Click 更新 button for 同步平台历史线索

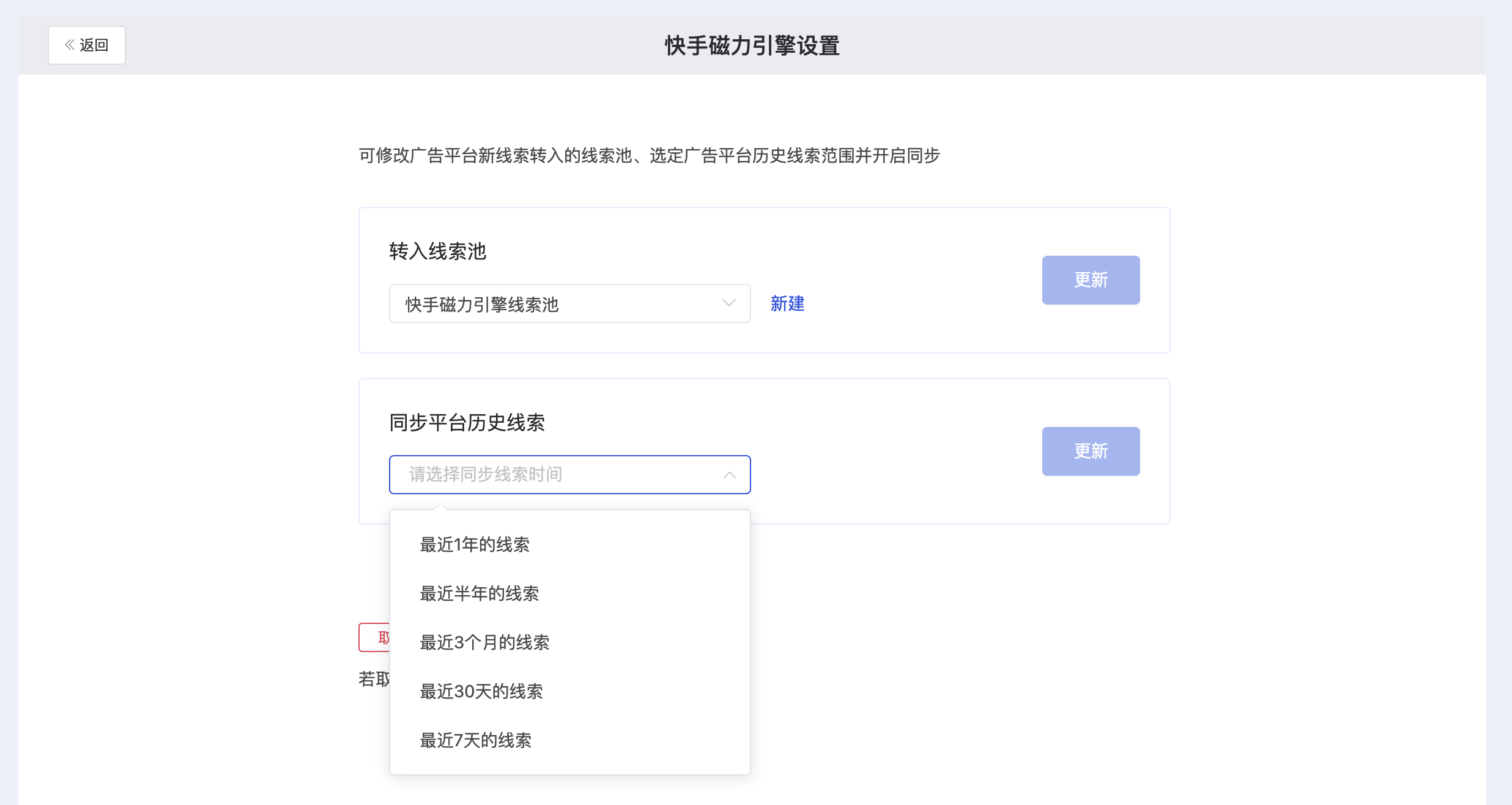point(1091,451)
